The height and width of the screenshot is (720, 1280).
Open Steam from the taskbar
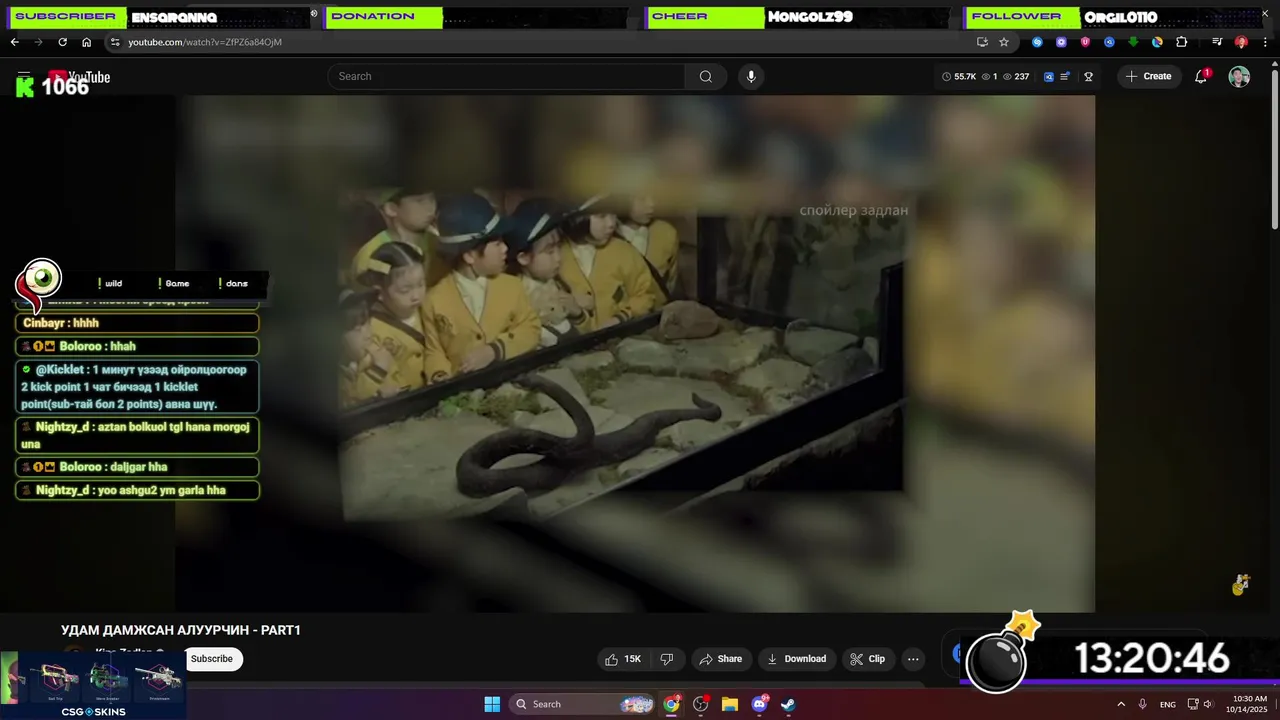[788, 704]
